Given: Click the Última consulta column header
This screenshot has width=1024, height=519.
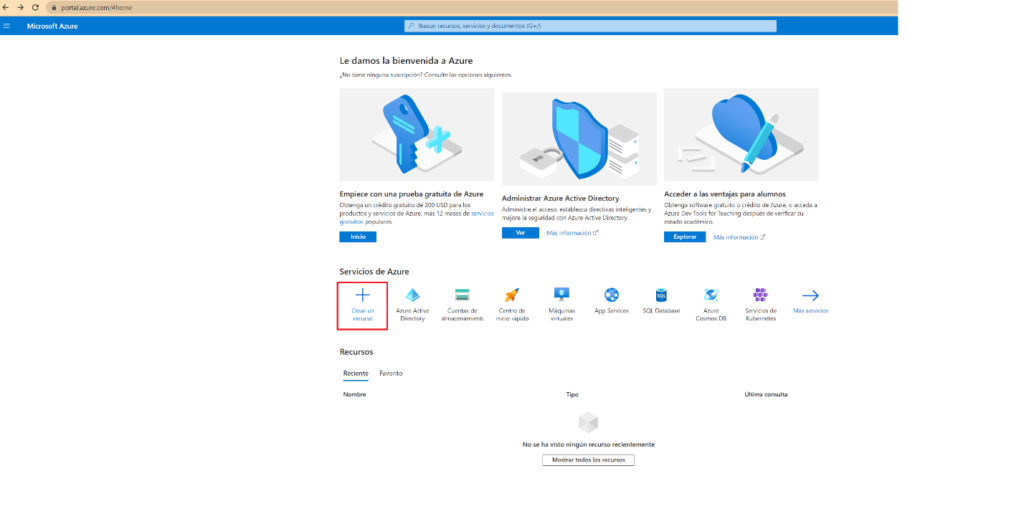Looking at the screenshot, I should click(x=766, y=394).
